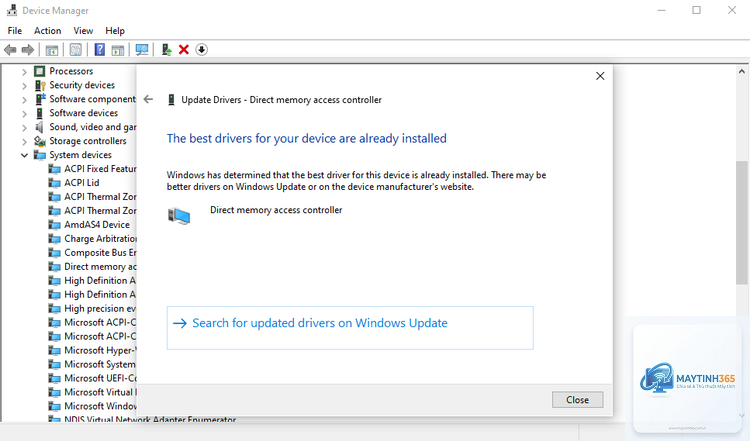Screen dimensions: 750x441
Task: Click the blue Help toolbar icon
Action: click(99, 50)
